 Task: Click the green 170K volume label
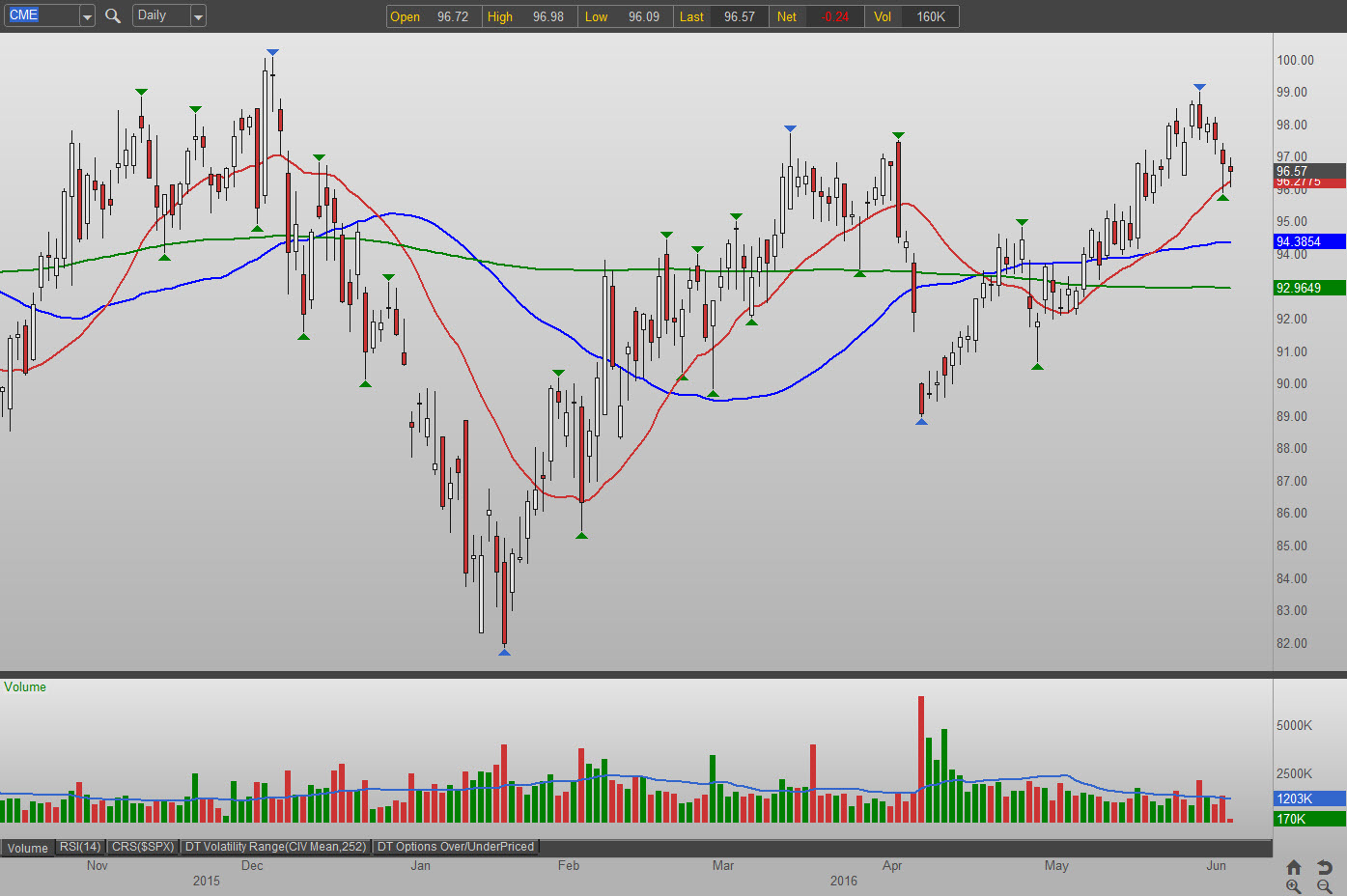coord(1310,819)
